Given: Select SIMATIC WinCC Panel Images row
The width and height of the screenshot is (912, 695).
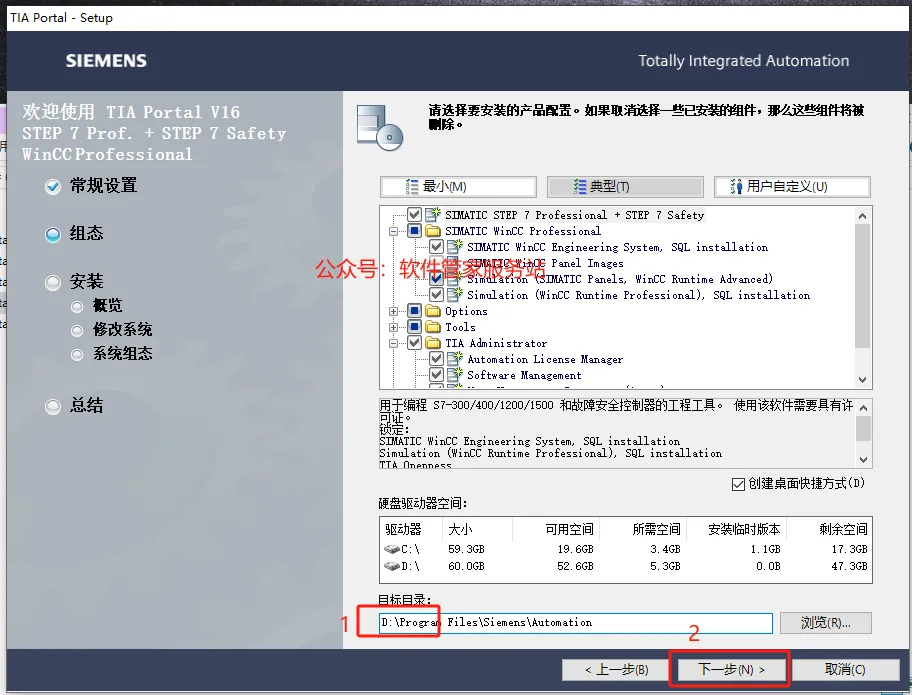Looking at the screenshot, I should 546,263.
